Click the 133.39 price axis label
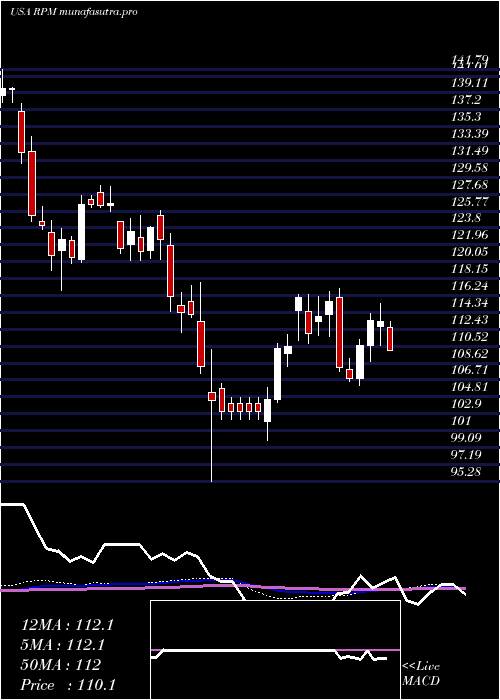The image size is (500, 700). (x=470, y=134)
